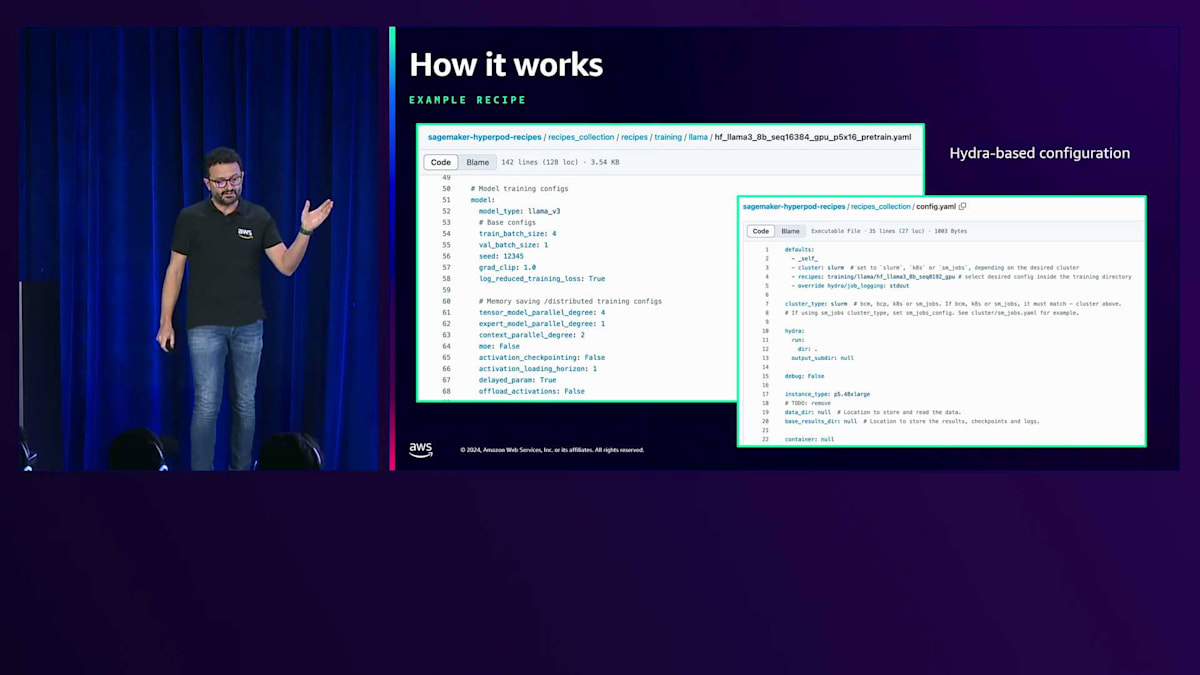Click the 'delayed_param: True' line

click(x=518, y=380)
